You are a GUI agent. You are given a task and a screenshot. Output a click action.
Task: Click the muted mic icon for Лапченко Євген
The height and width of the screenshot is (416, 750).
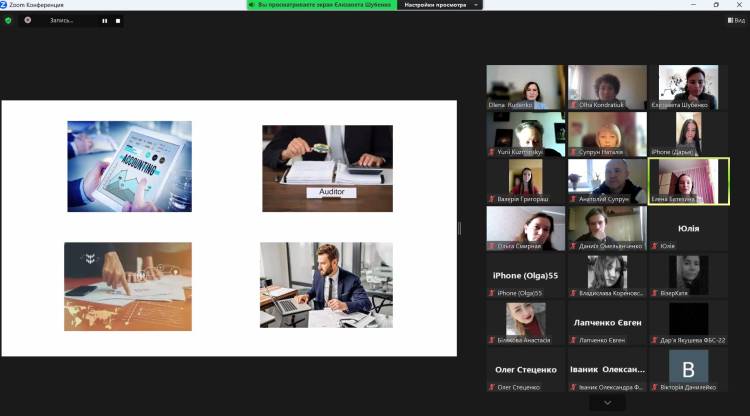(x=573, y=340)
